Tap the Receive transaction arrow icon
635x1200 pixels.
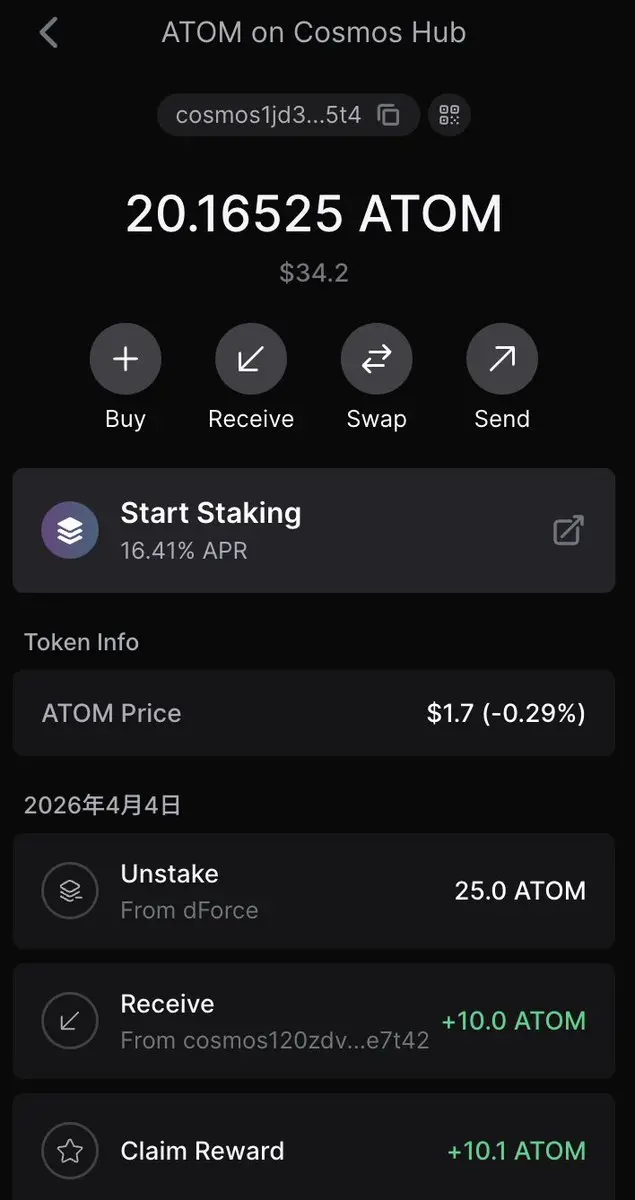[70, 1020]
